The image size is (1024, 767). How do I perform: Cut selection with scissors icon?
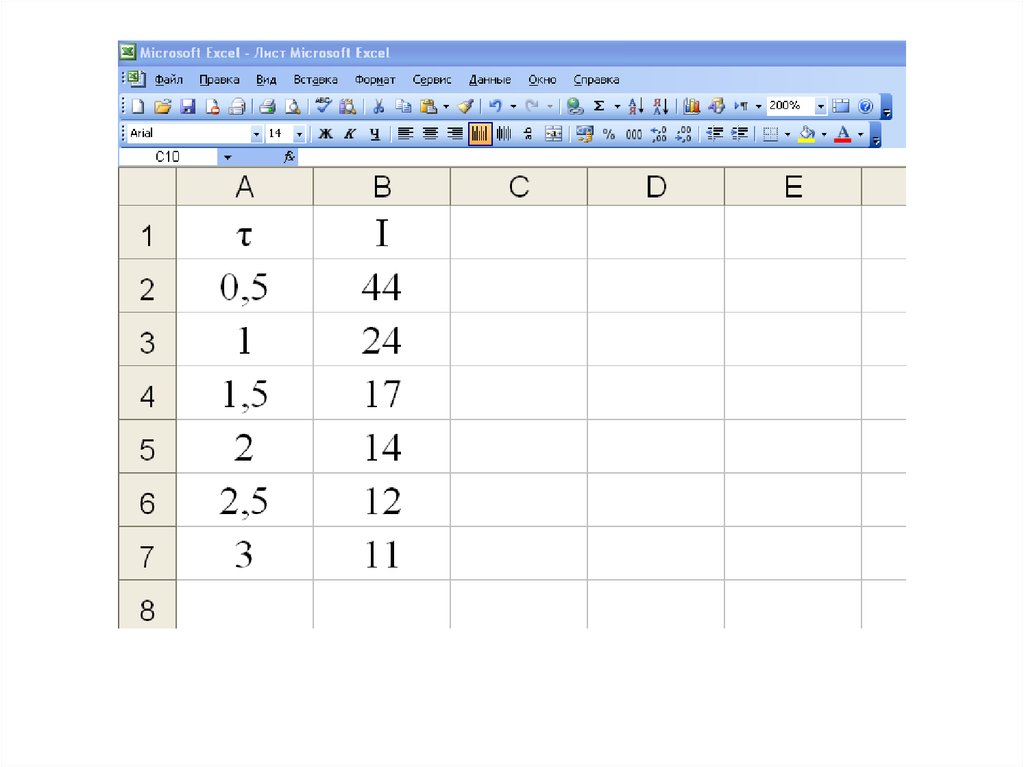pyautogui.click(x=378, y=106)
